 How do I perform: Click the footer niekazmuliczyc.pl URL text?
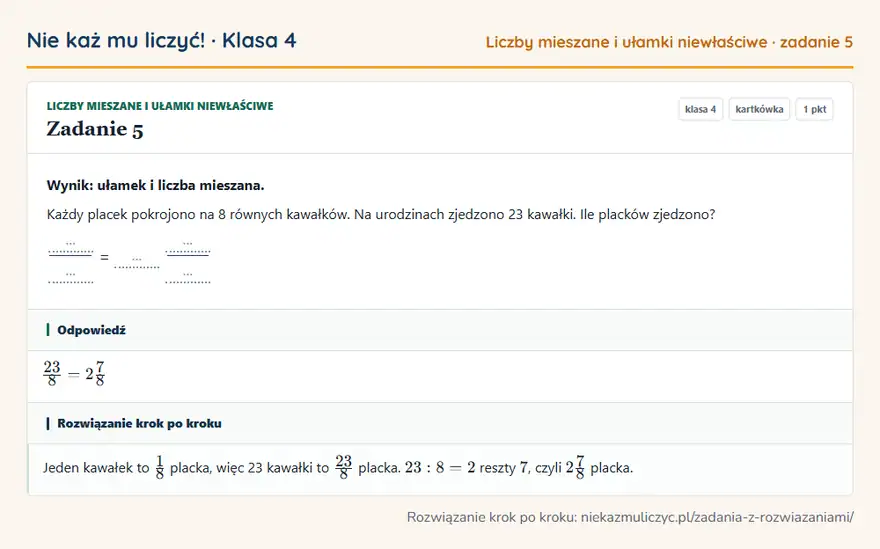click(x=717, y=517)
